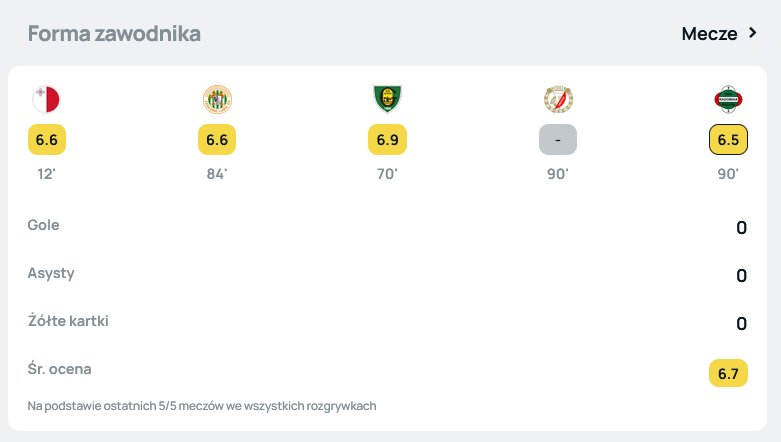Viewport: 781px width, 442px height.
Task: Select the 6.6 rating above 84'
Action: (x=217, y=140)
